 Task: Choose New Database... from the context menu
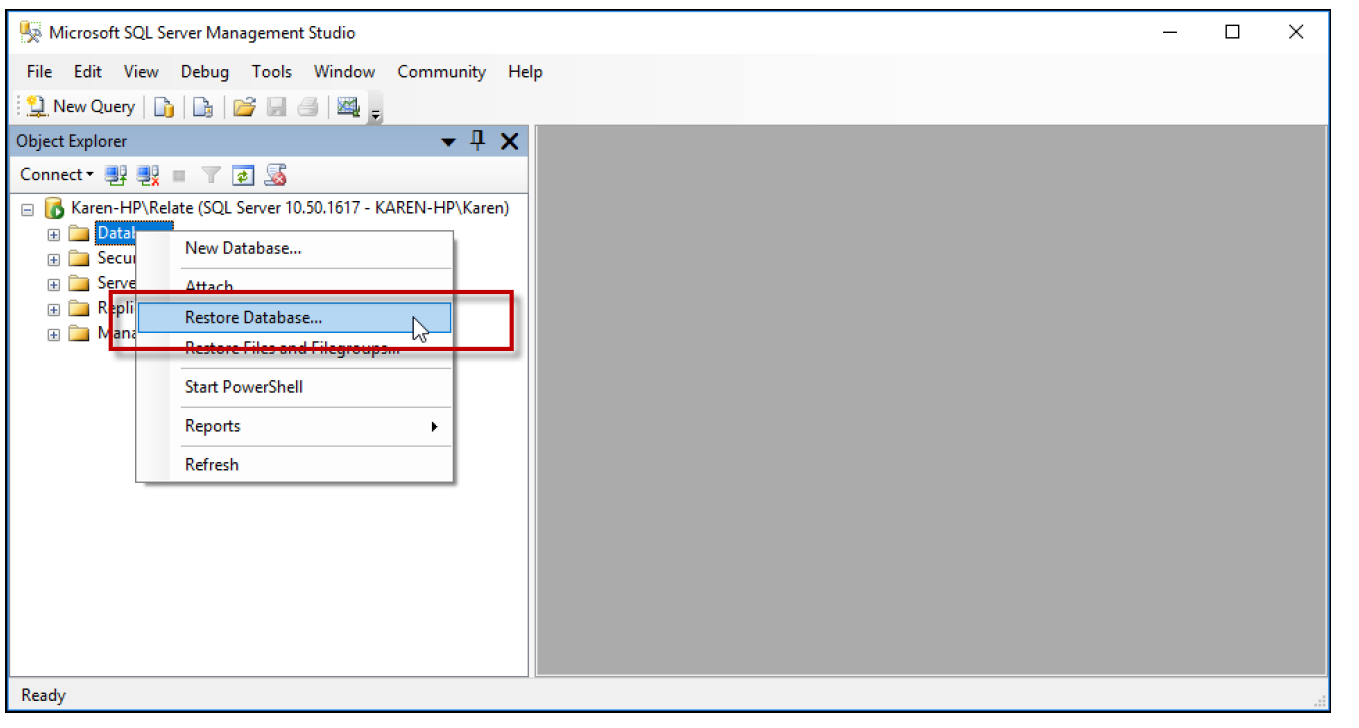pos(295,249)
